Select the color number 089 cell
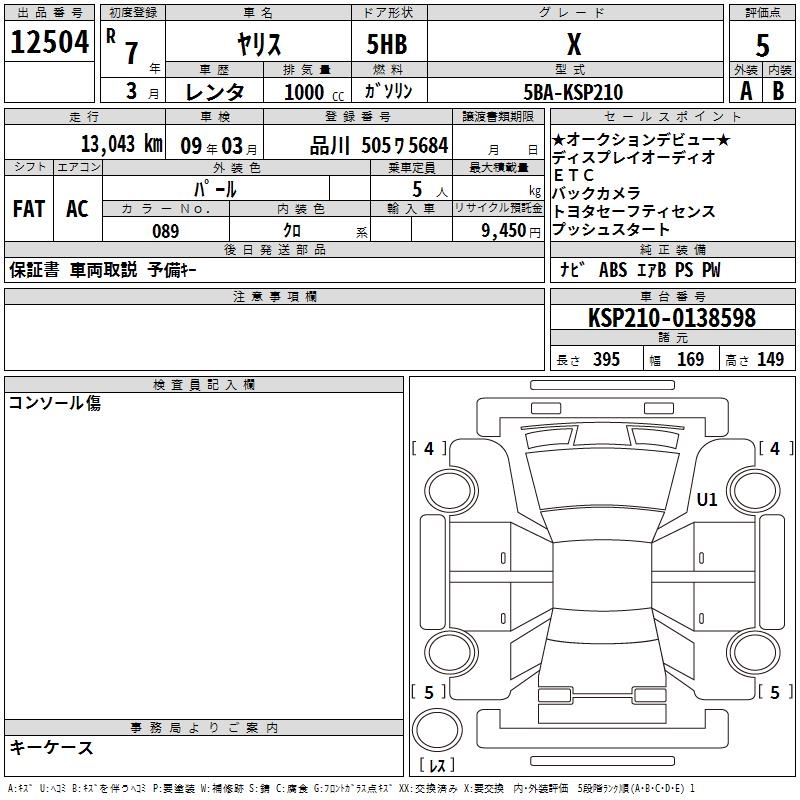 166,230
